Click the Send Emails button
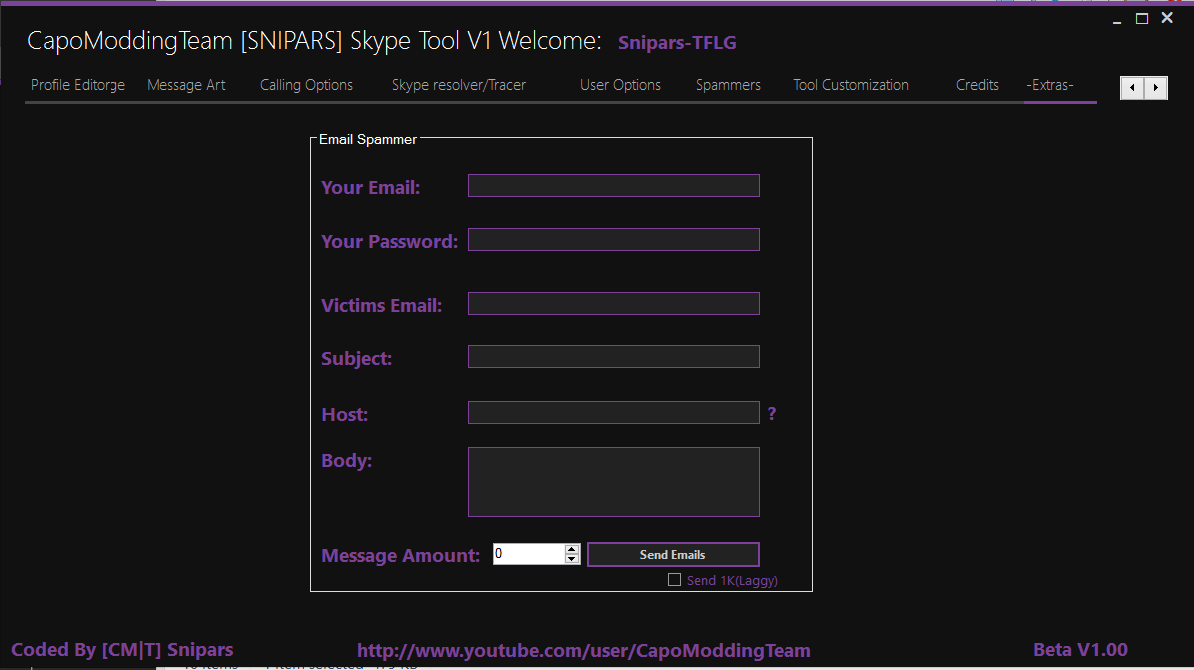1194x670 pixels. click(x=673, y=554)
